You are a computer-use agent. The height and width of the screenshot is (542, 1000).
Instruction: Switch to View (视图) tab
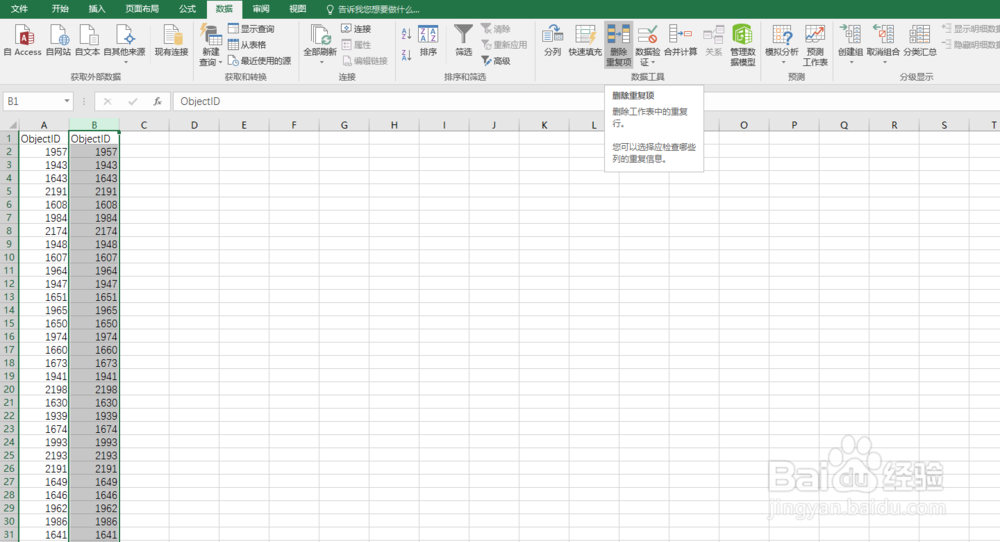click(x=298, y=9)
